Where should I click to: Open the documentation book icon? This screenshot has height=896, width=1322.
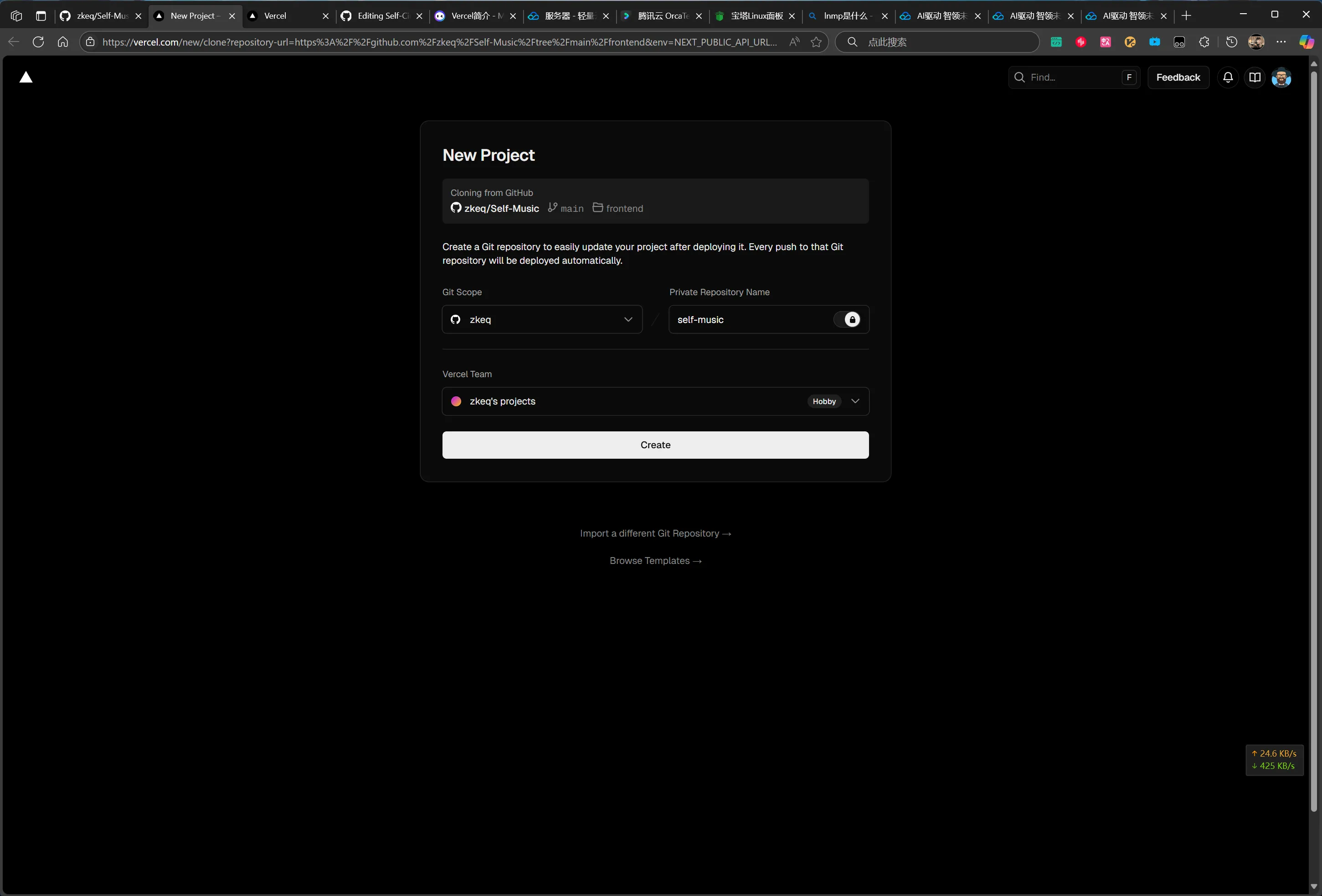tap(1254, 77)
